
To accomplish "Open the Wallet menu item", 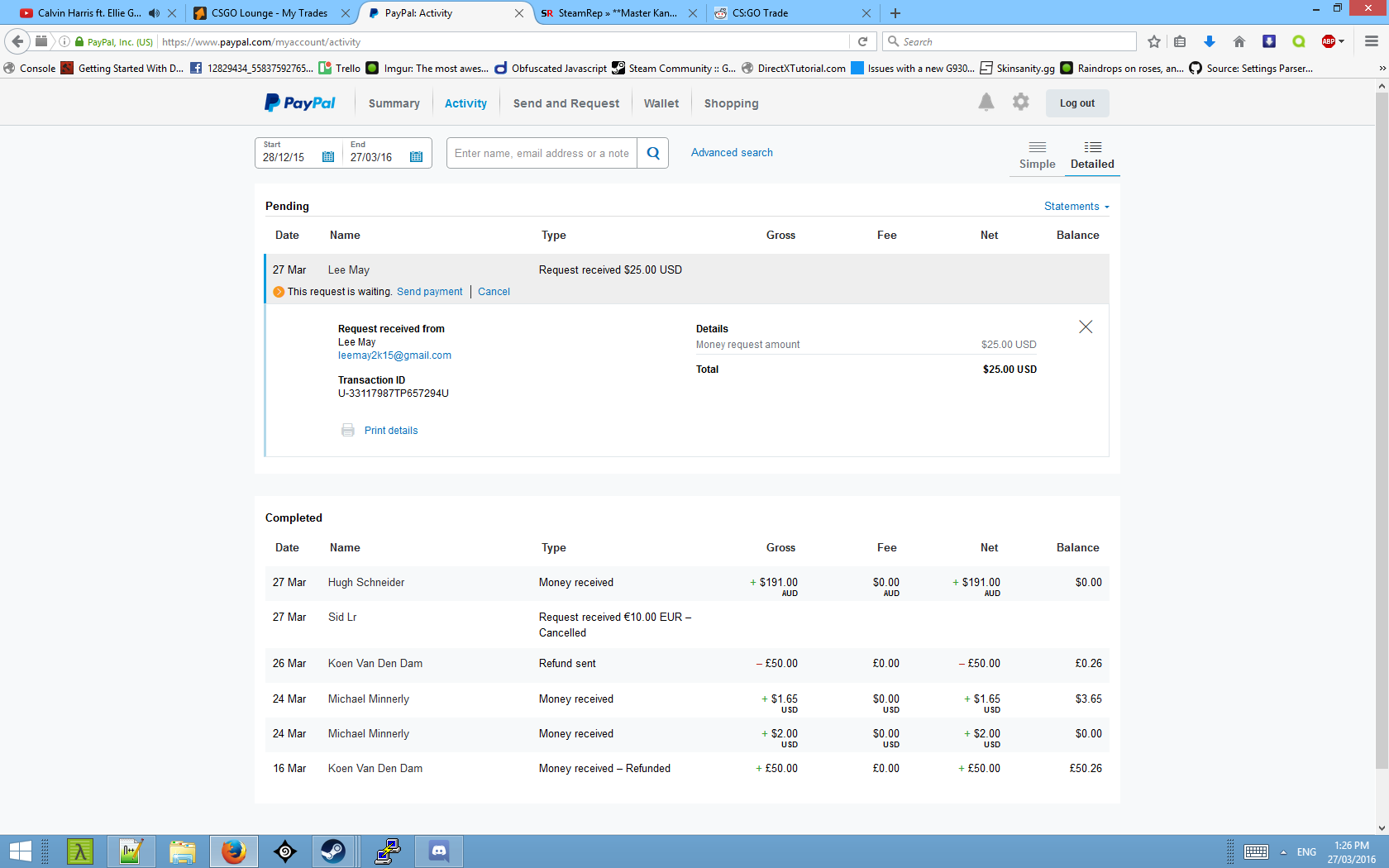I will [661, 103].
